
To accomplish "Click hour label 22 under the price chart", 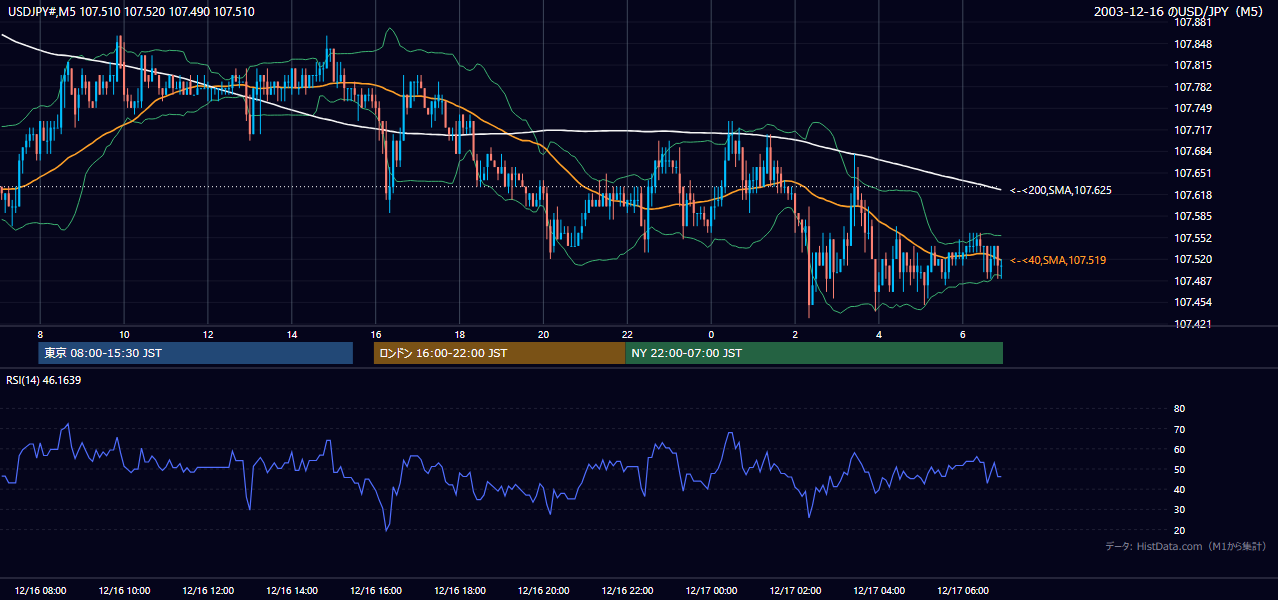I will click(627, 334).
